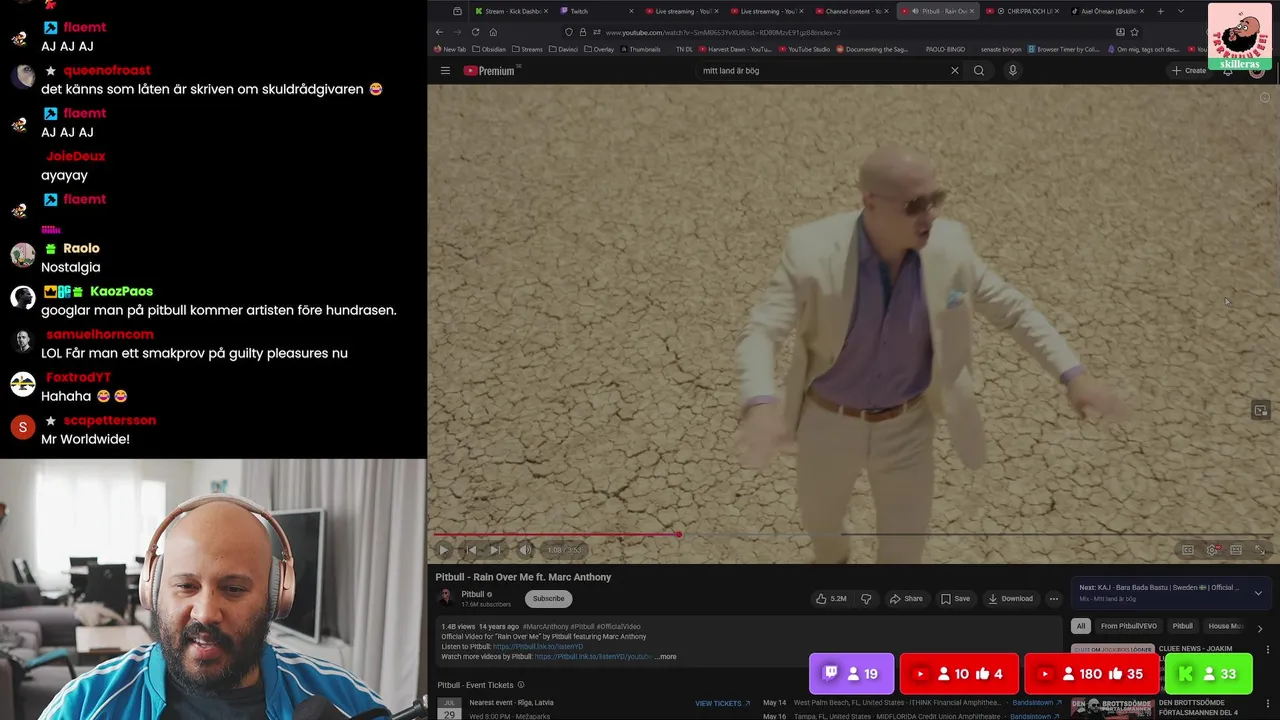Image resolution: width=1280 pixels, height=720 pixels.
Task: Enter fullscreen in the video player
Action: pyautogui.click(x=1260, y=550)
